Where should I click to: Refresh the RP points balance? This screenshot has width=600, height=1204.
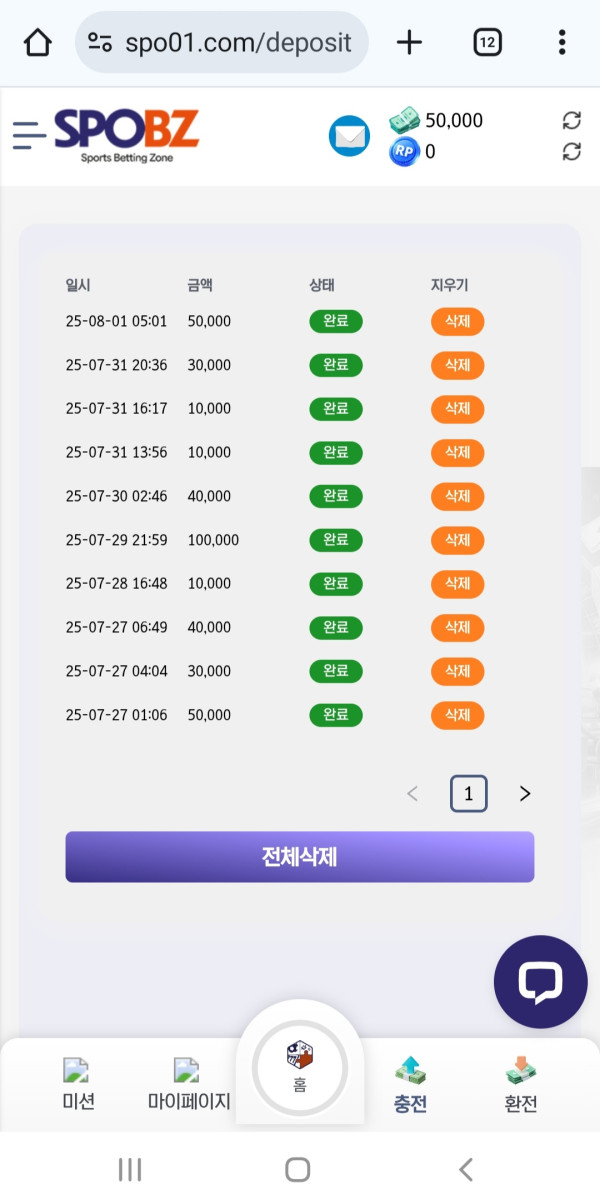(x=571, y=152)
